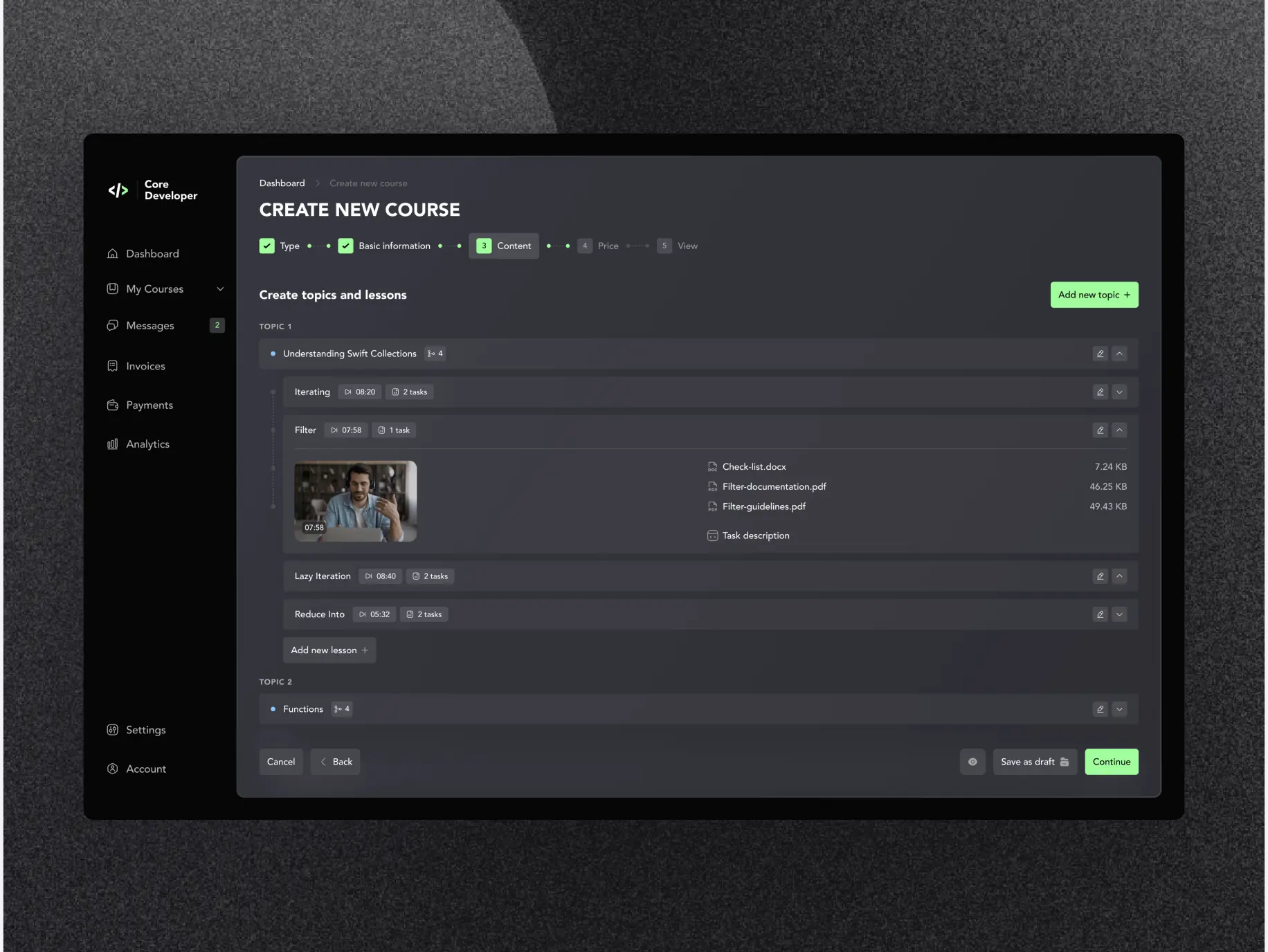Expand the My Courses sidebar menu
The height and width of the screenshot is (952, 1268).
(x=220, y=289)
